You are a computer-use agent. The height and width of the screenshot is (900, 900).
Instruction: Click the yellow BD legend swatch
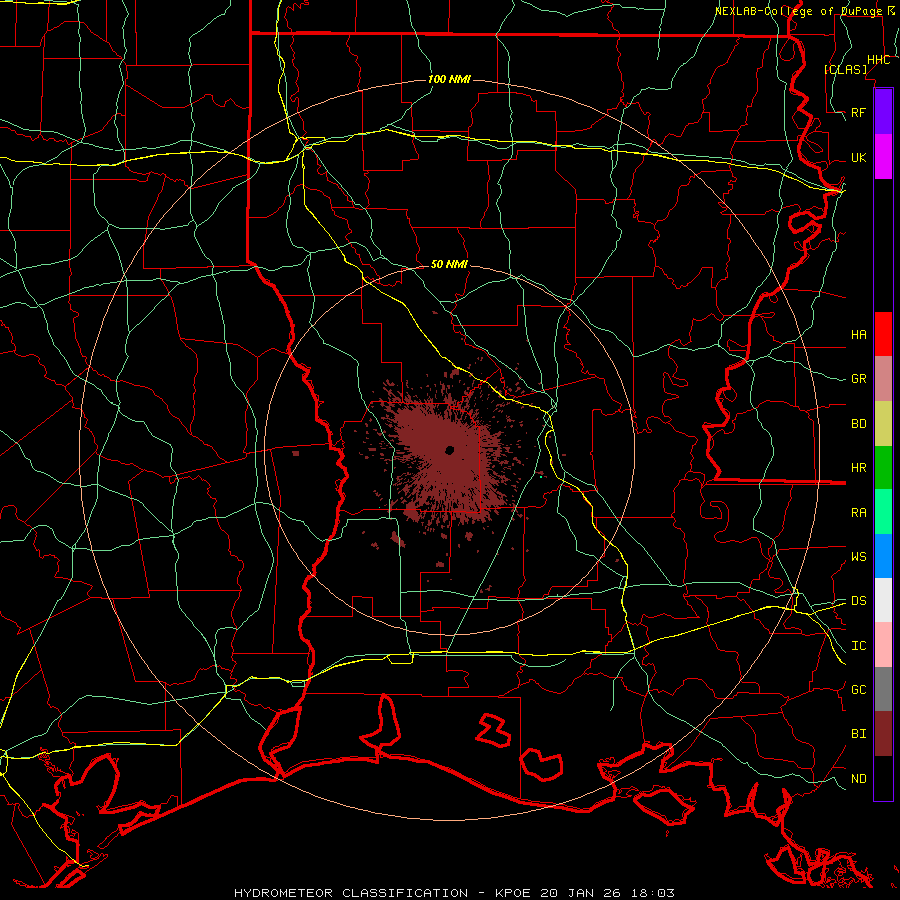883,424
